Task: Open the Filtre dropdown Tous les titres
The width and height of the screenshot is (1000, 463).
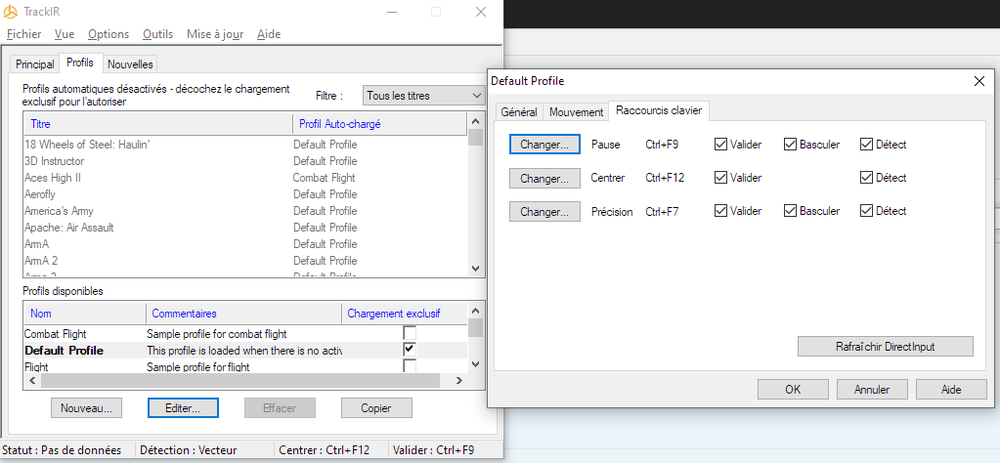Action: coord(424,96)
